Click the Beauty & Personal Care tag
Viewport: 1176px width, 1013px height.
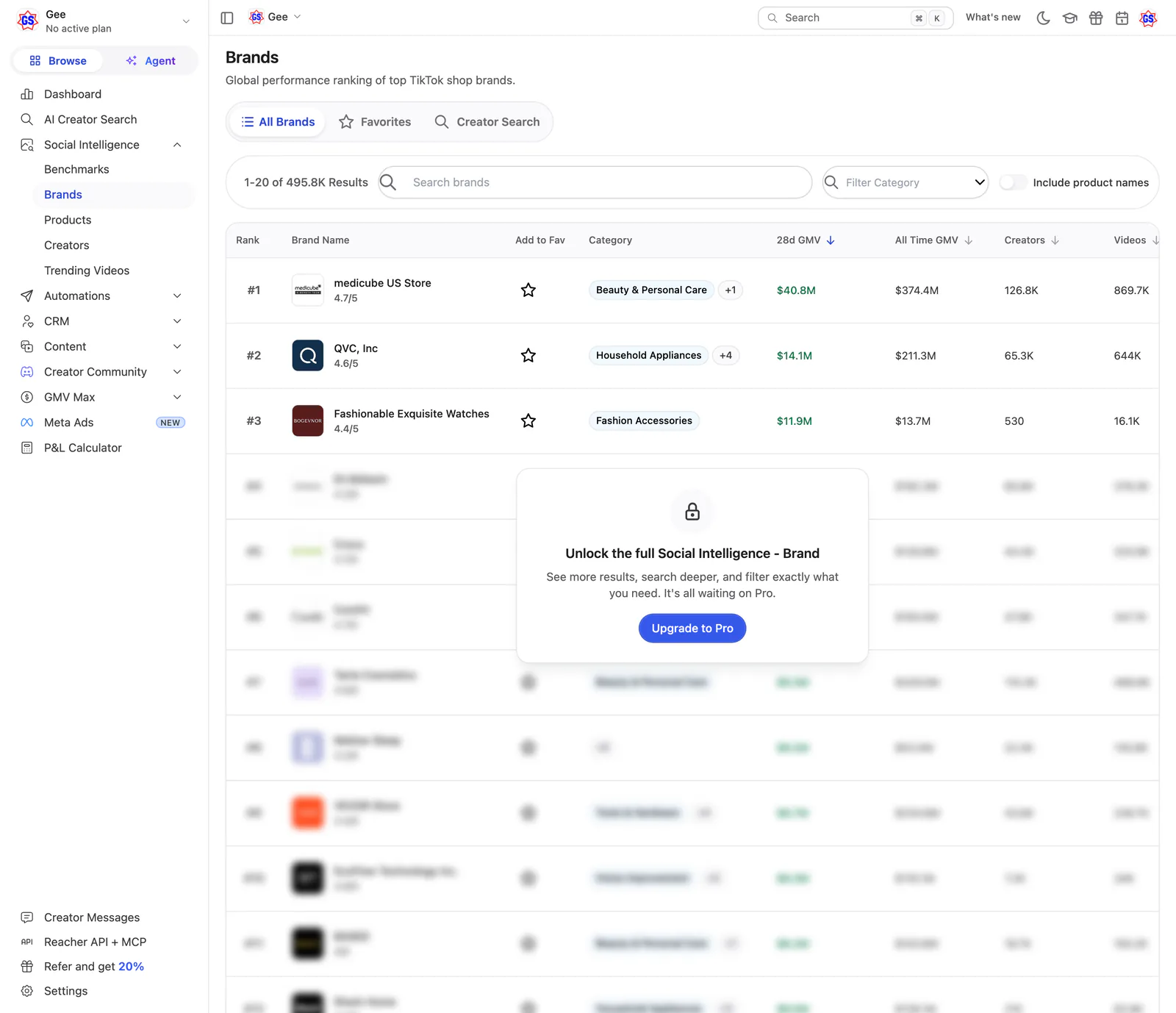coord(651,290)
